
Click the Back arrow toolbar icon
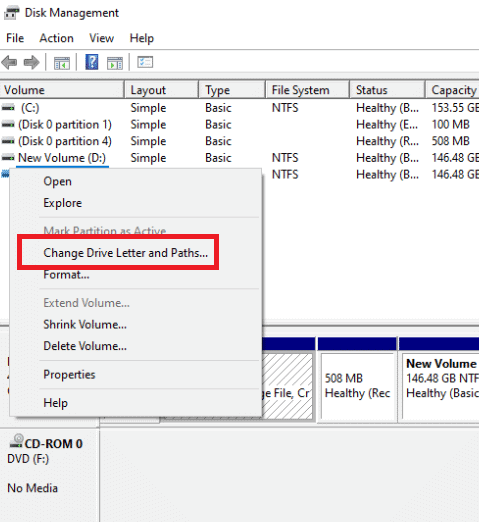(9, 62)
